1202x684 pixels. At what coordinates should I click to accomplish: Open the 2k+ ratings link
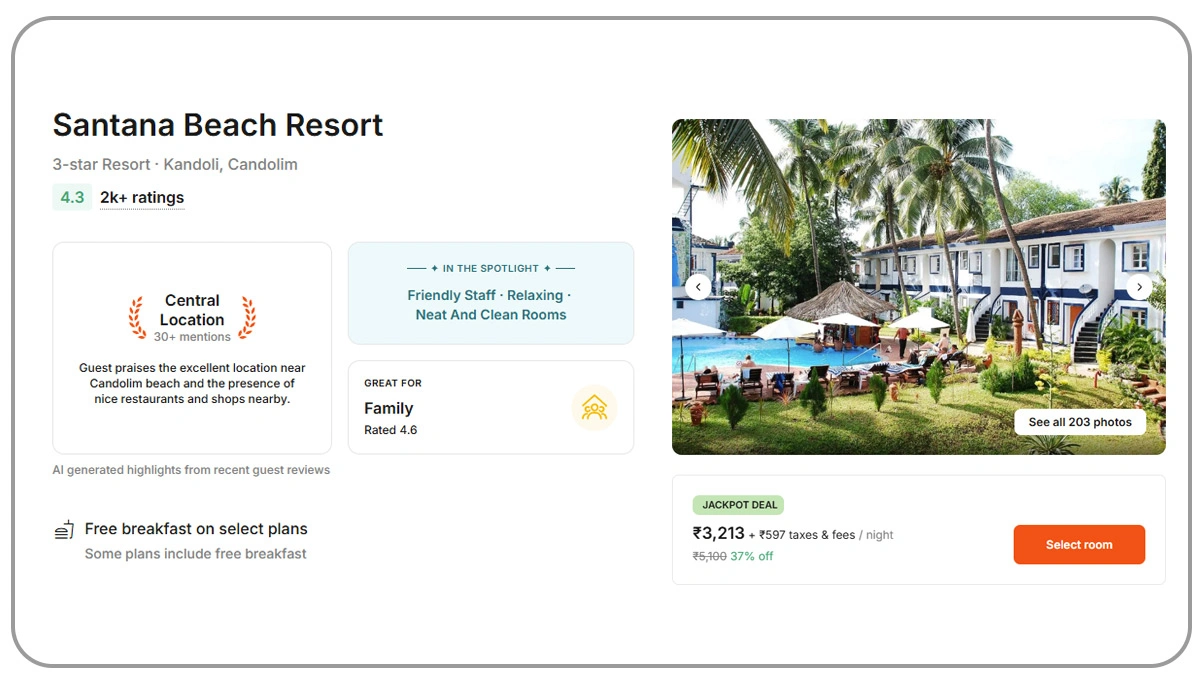click(x=142, y=198)
